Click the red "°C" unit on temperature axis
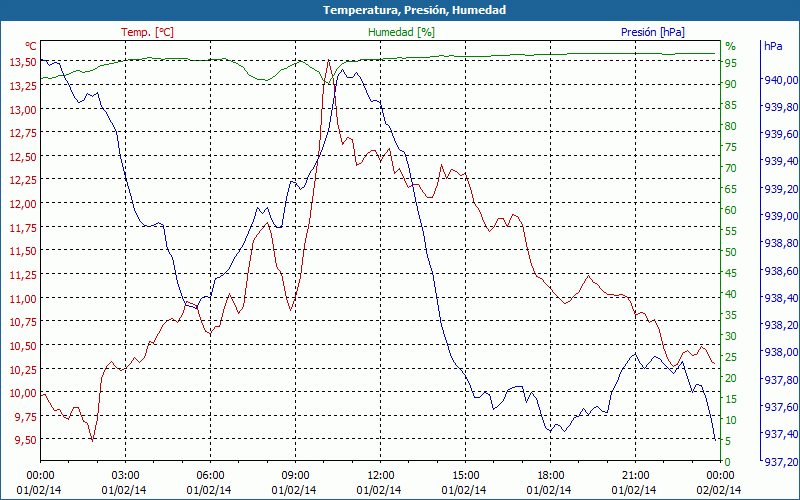 tap(31, 46)
